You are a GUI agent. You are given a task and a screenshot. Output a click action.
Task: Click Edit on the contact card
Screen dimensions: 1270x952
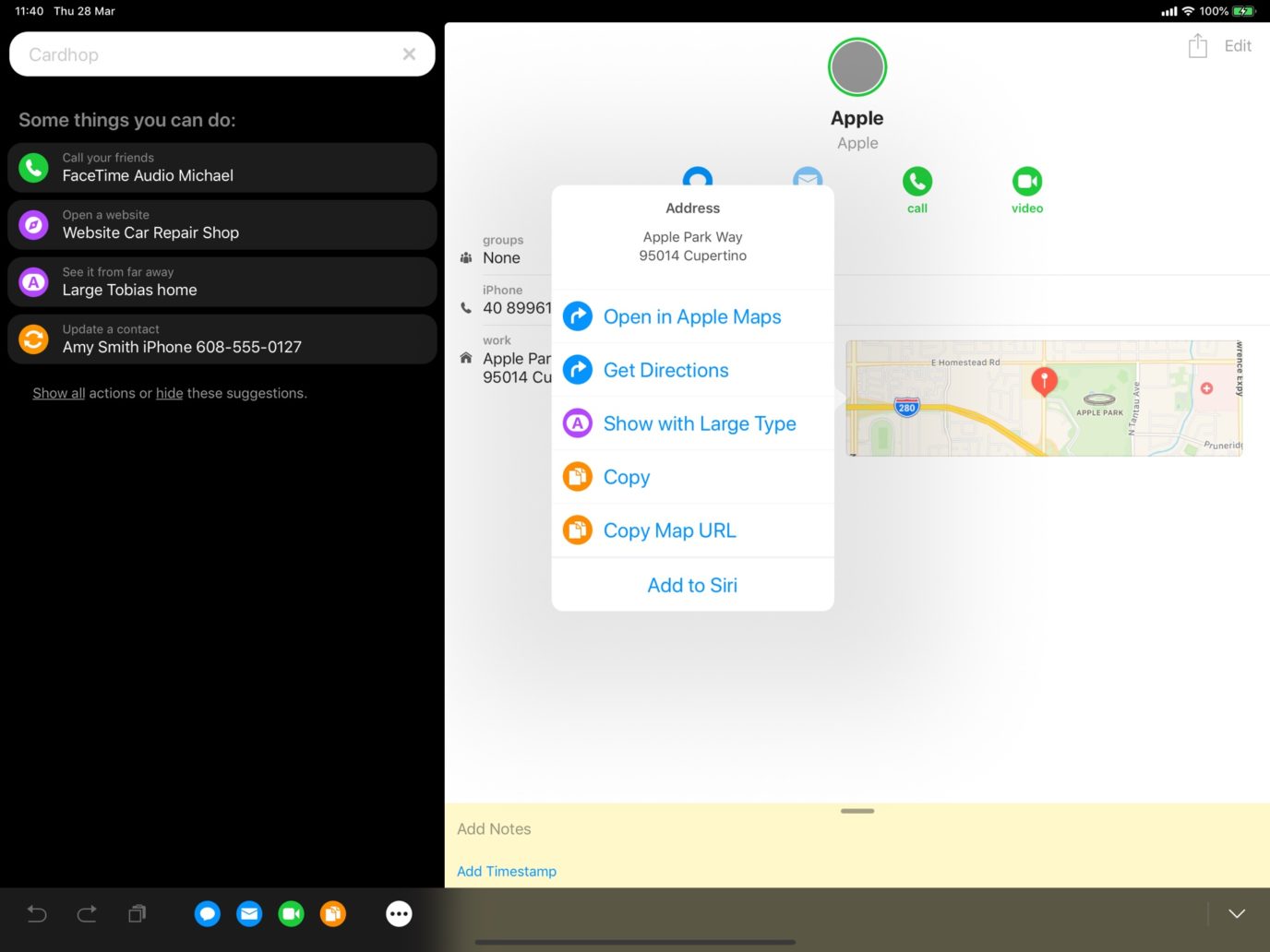pos(1238,44)
